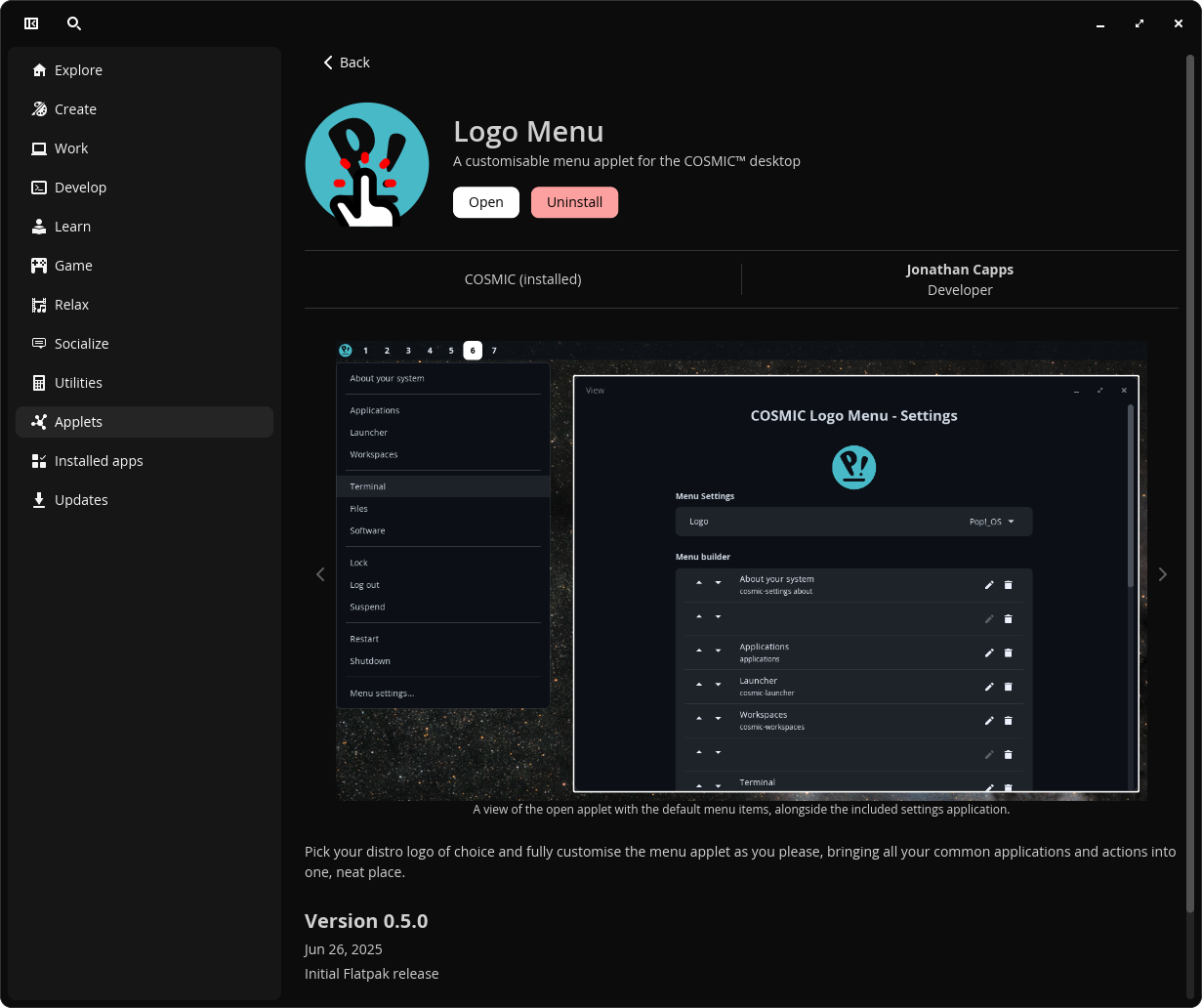
Task: Click the COSMIC (installed) source label
Action: [x=522, y=279]
